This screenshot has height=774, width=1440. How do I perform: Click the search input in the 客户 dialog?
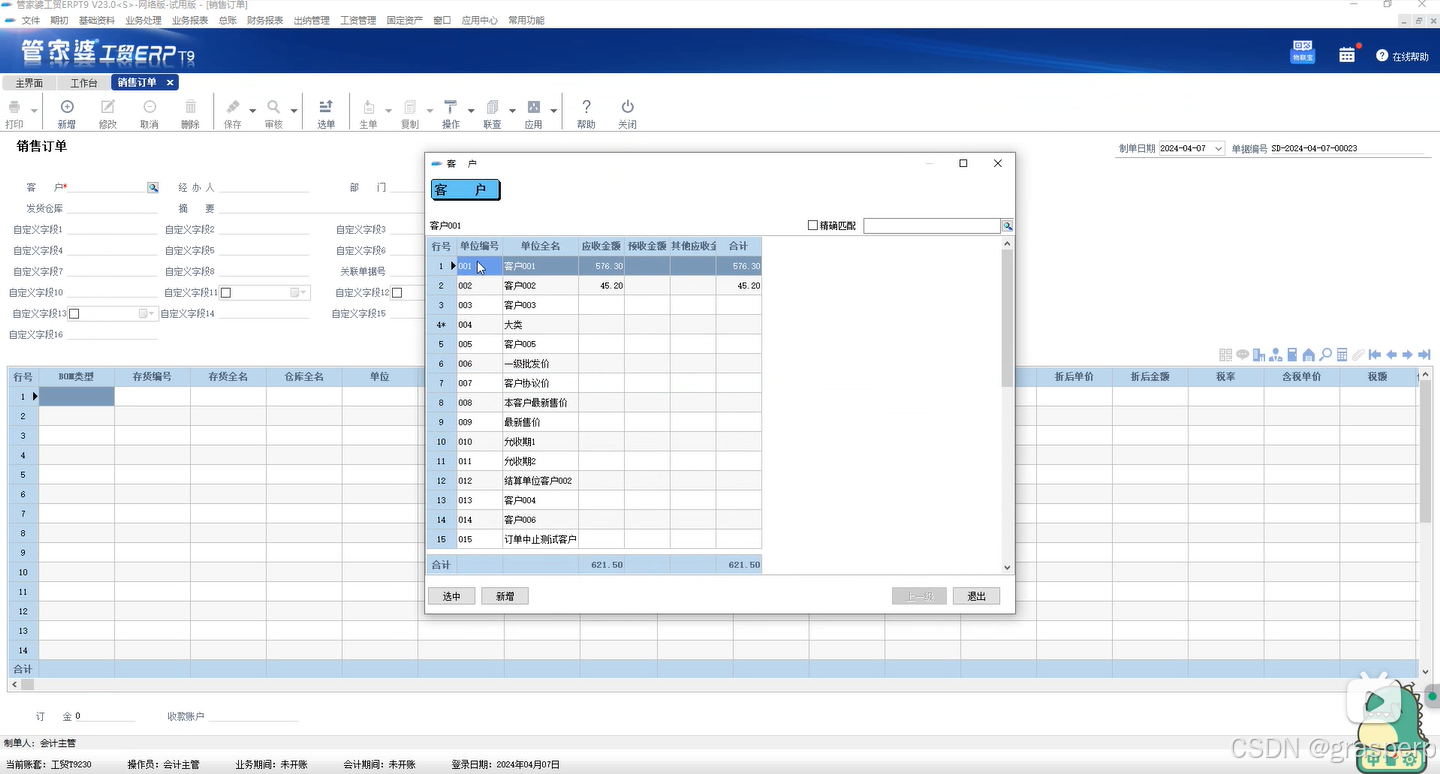(x=932, y=226)
